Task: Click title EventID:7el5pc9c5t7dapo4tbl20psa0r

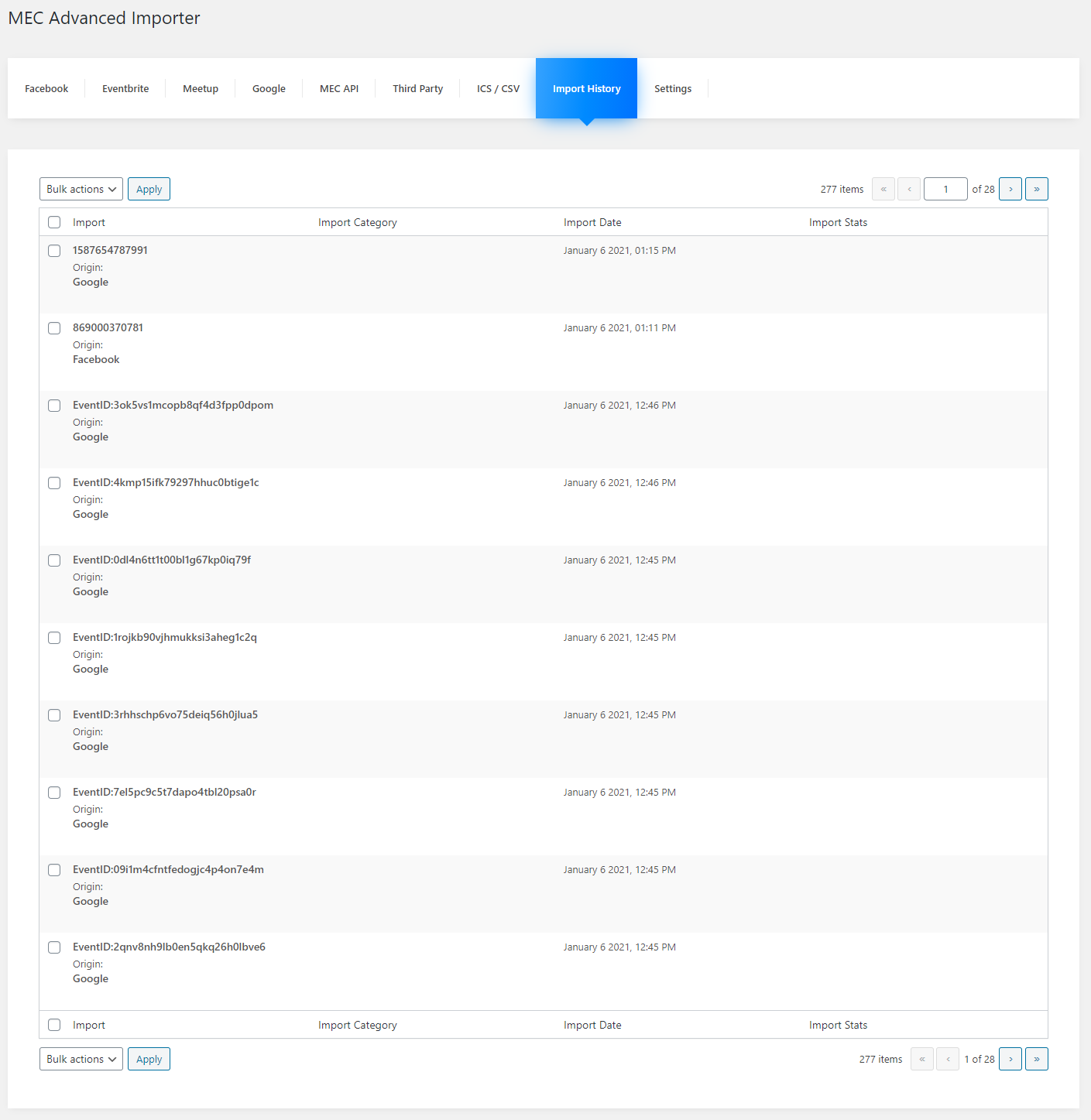Action: tap(164, 792)
